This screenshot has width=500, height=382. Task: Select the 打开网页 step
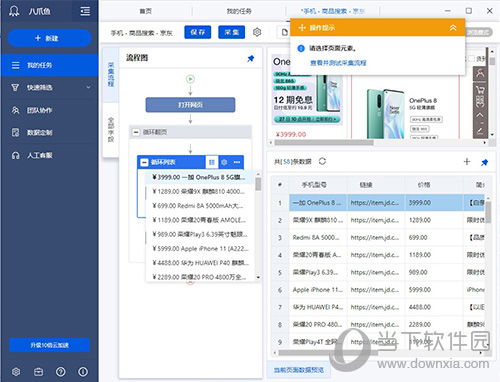pyautogui.click(x=190, y=105)
